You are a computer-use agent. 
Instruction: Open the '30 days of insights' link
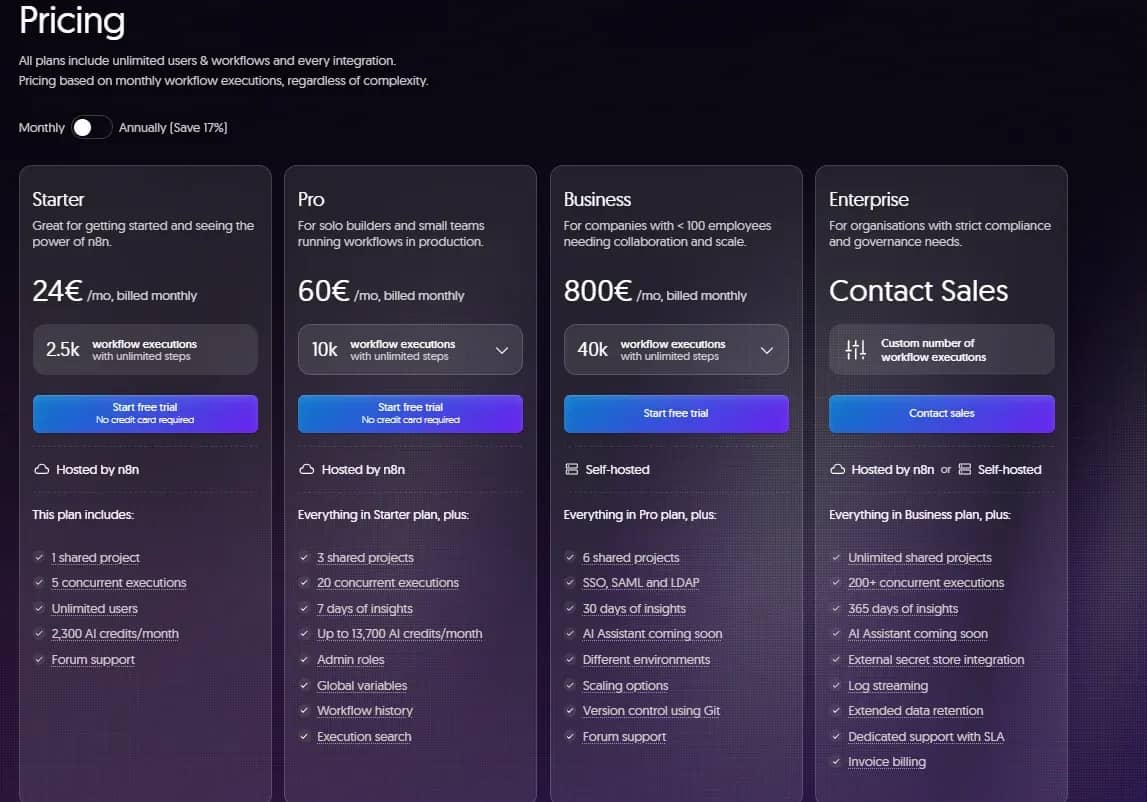click(x=634, y=609)
